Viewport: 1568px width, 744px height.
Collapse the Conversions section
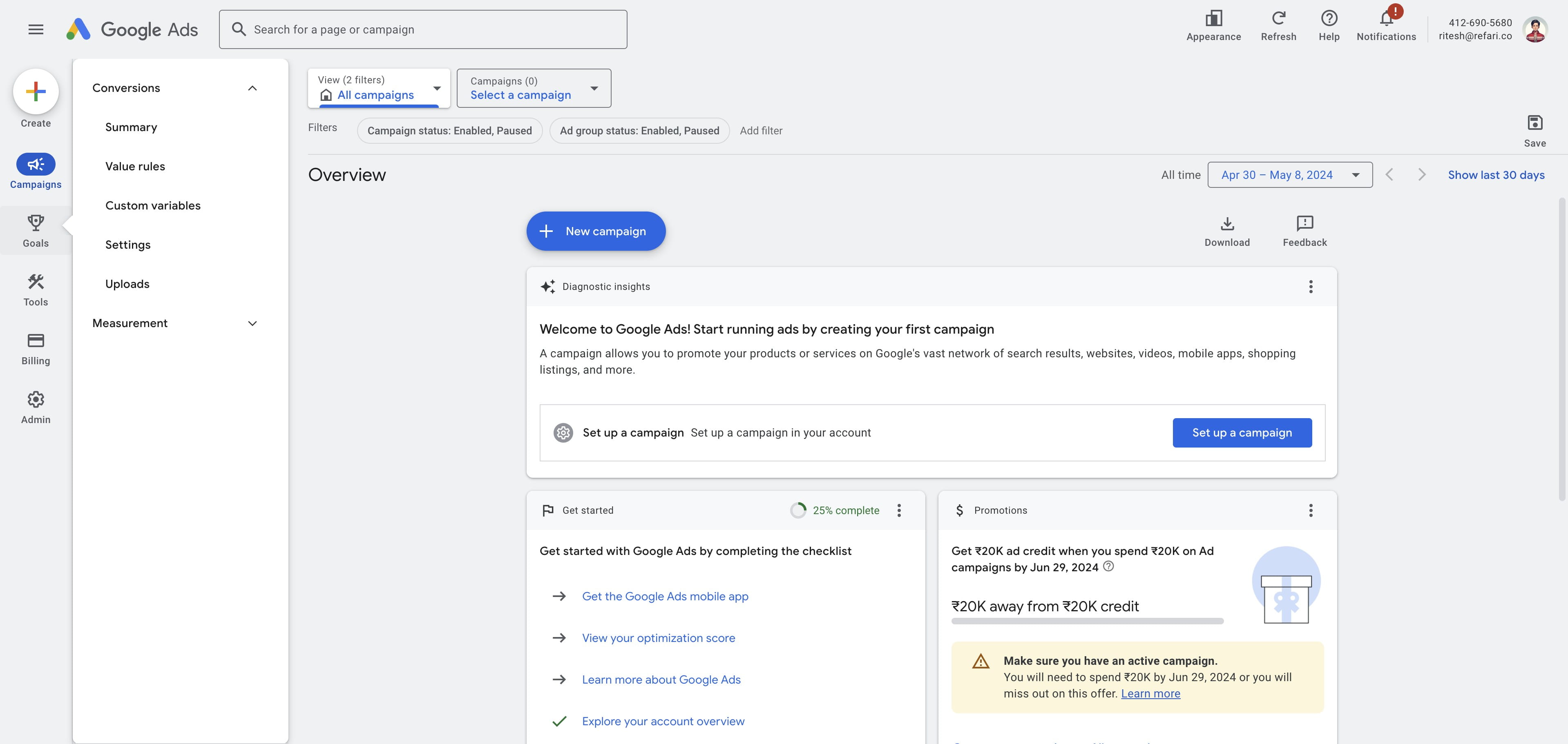click(x=252, y=88)
